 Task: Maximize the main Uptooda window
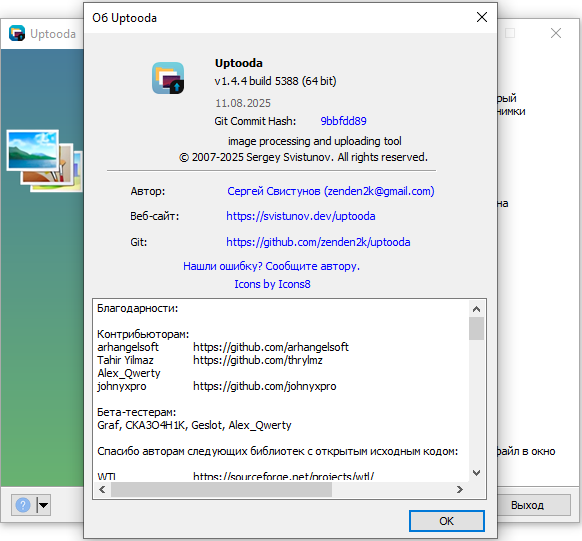coord(510,33)
